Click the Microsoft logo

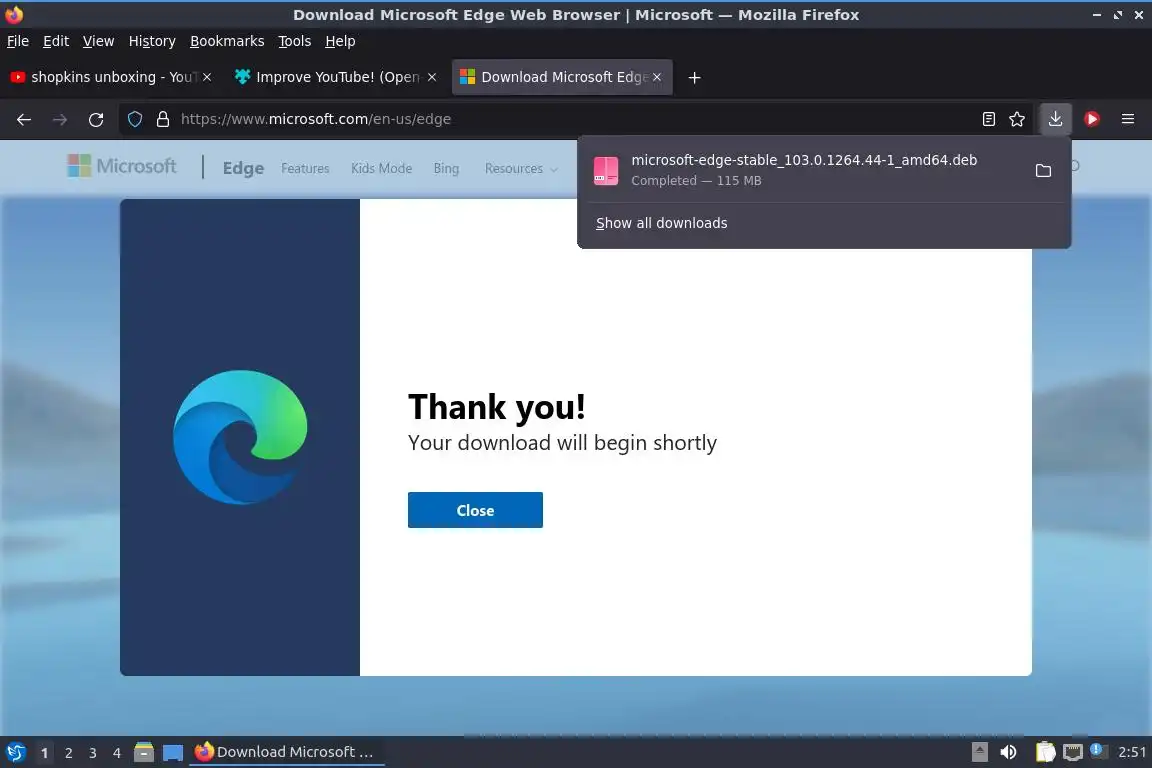click(x=122, y=166)
